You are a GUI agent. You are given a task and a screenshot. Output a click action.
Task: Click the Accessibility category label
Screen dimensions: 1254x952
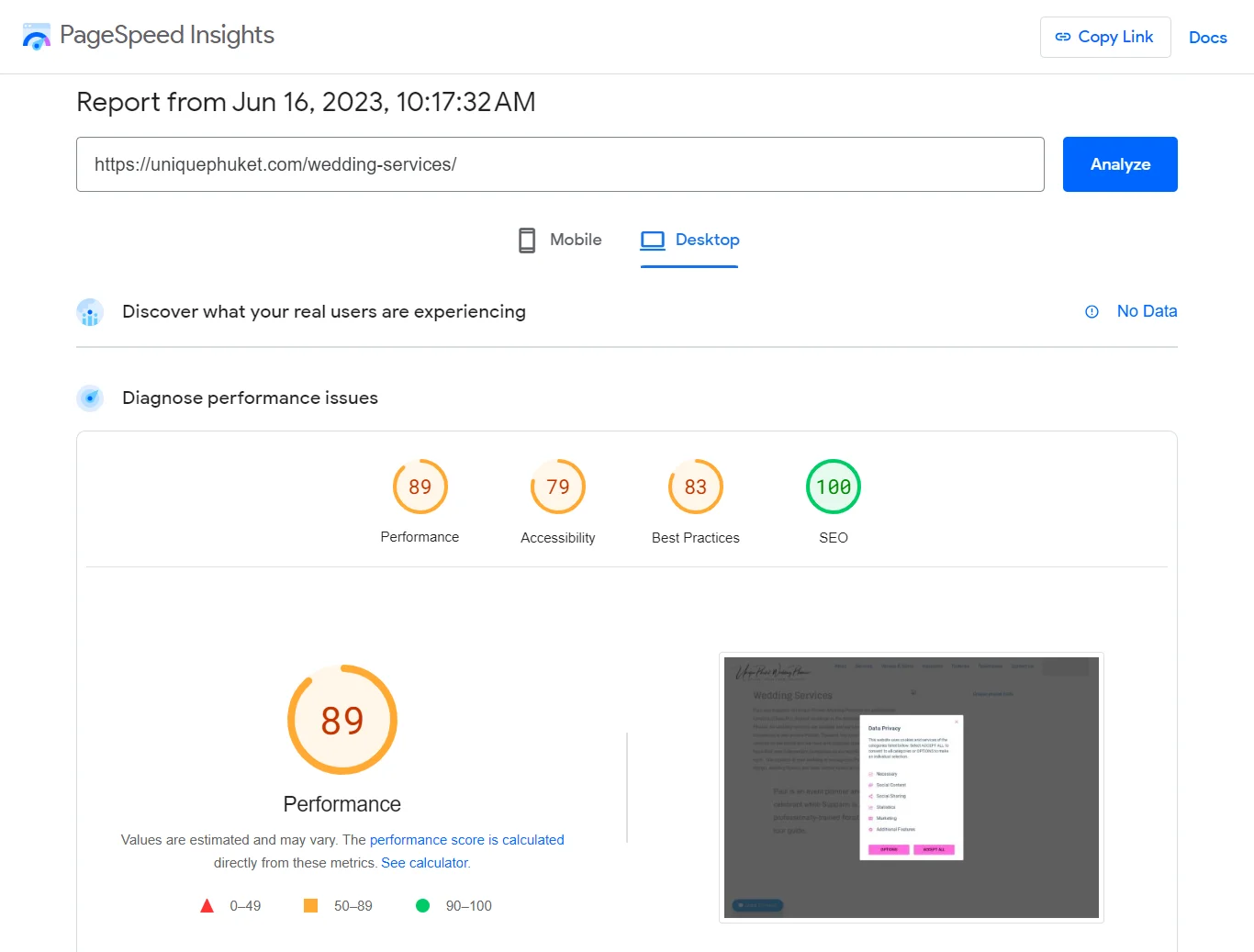558,538
